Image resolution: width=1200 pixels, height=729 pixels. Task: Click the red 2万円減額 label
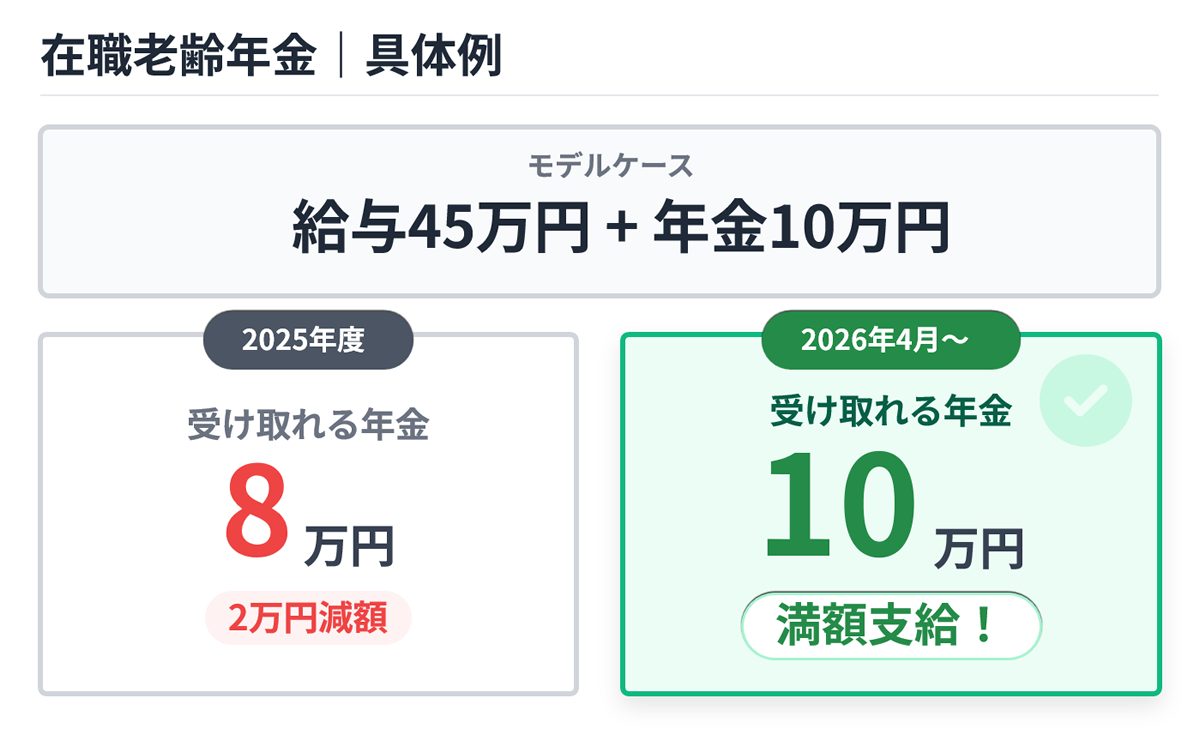(308, 619)
